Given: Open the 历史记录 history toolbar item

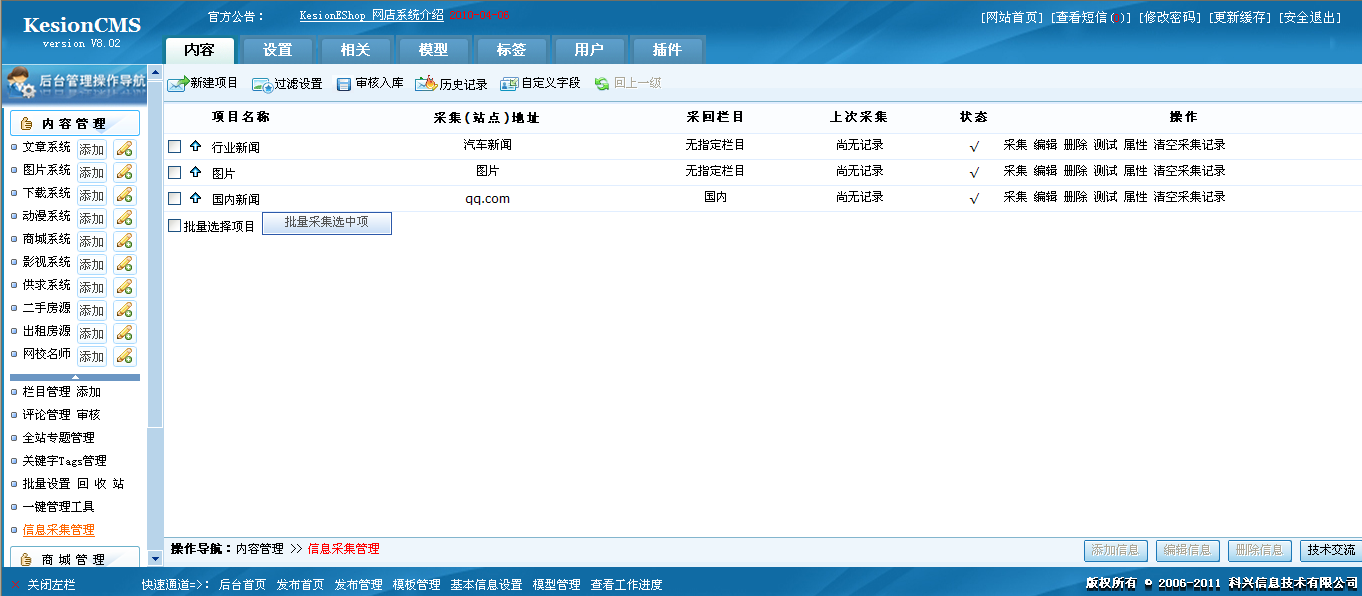Looking at the screenshot, I should pyautogui.click(x=426, y=84).
